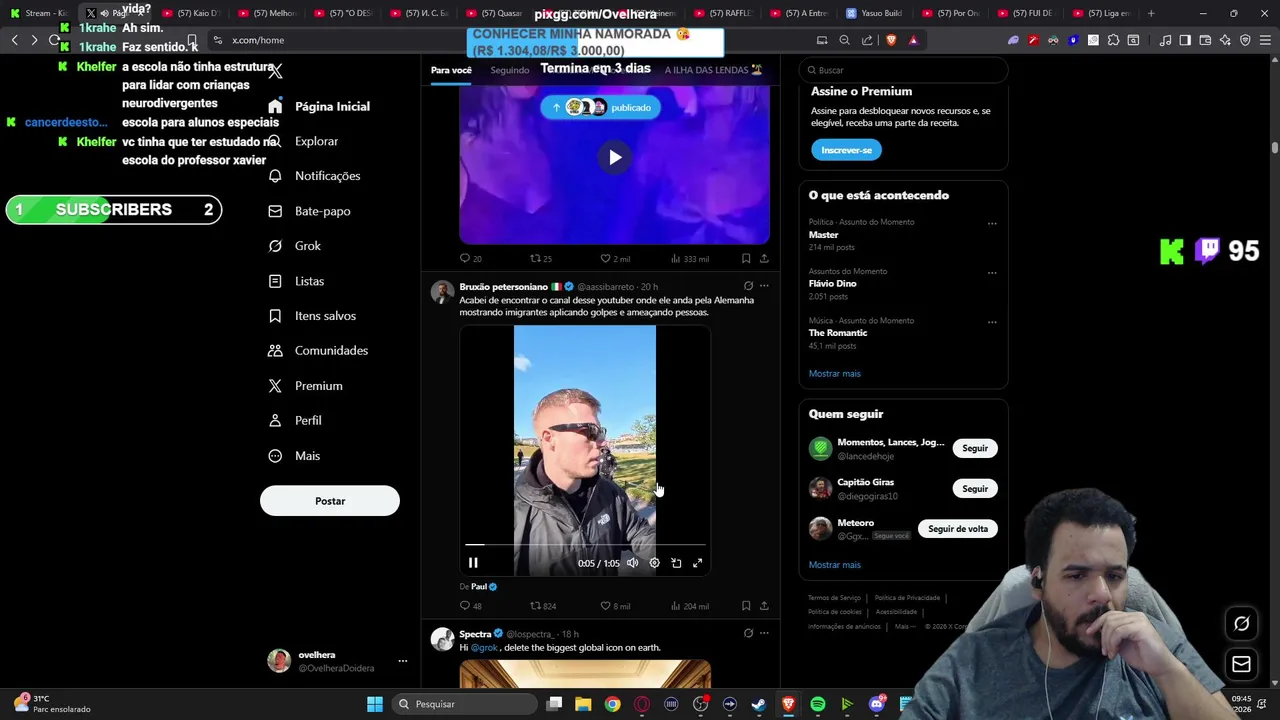
Task: Open Paul's profile link below video
Action: coord(479,587)
